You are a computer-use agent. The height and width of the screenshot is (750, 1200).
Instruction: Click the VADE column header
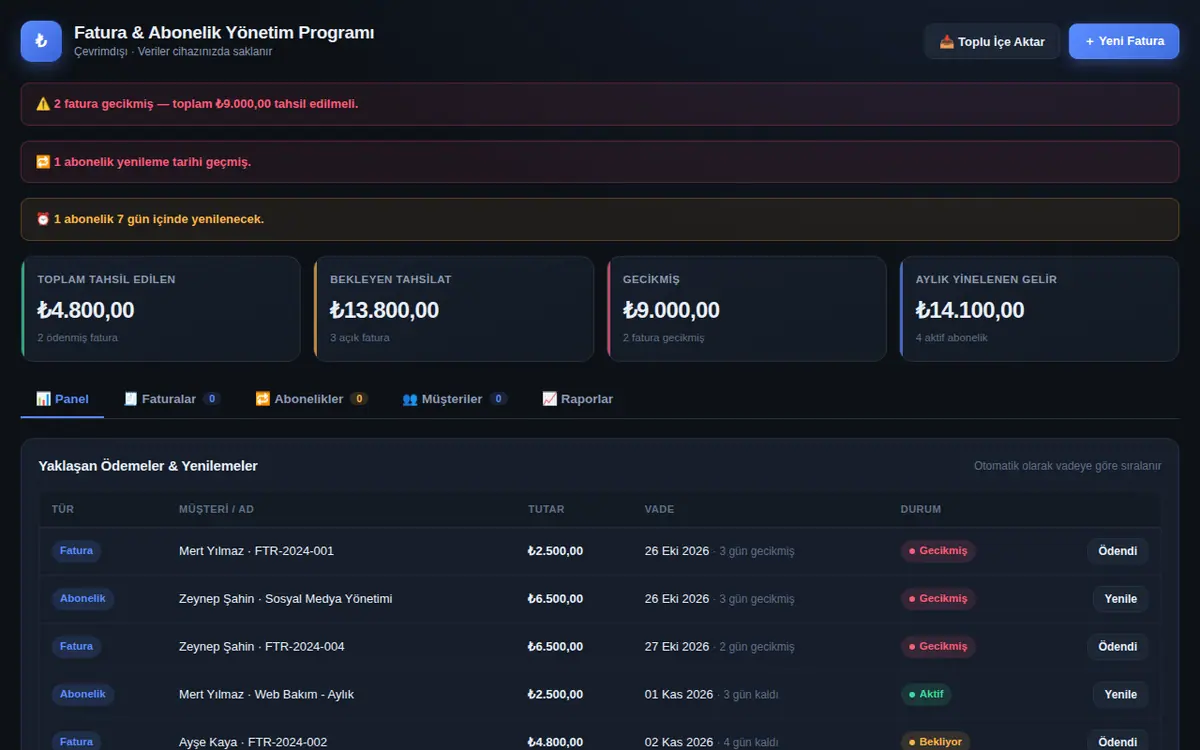click(659, 509)
